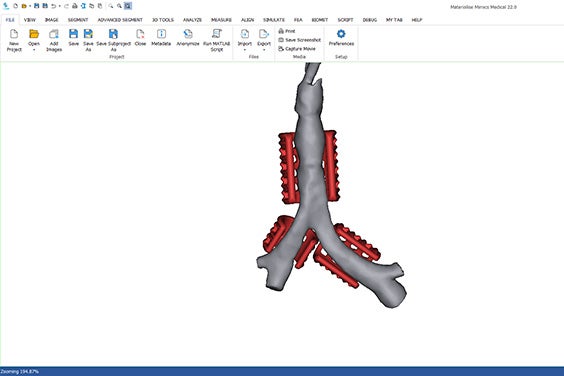
Task: Click the Export icon in Files group
Action: (264, 34)
